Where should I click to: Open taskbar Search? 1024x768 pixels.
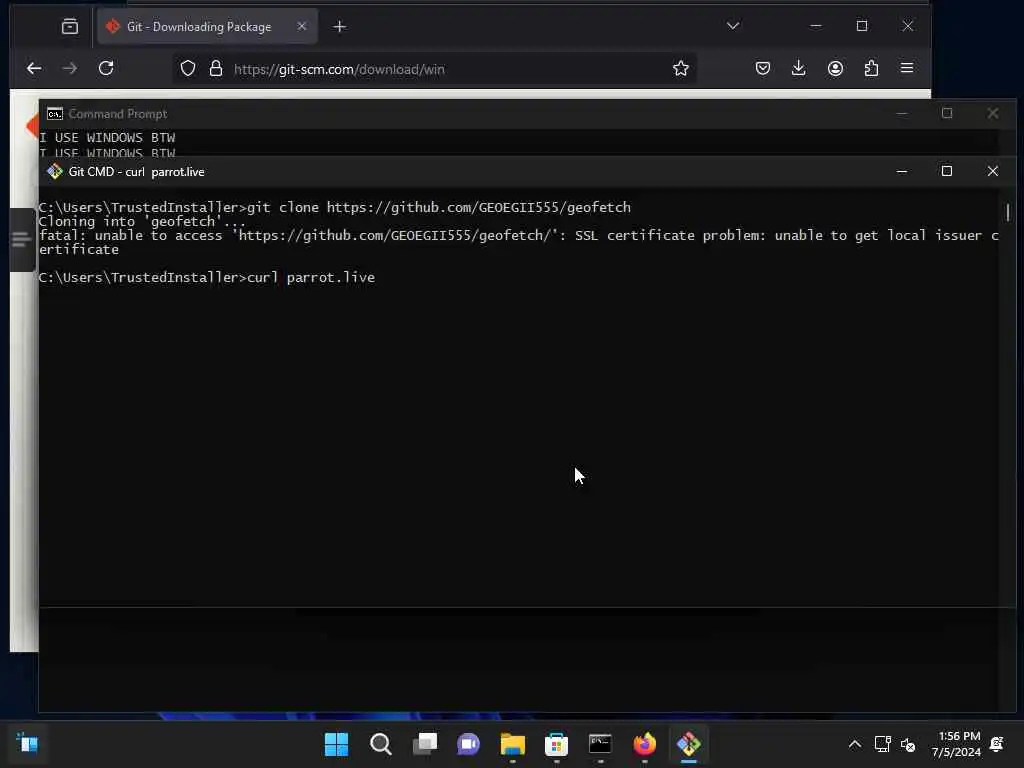380,744
